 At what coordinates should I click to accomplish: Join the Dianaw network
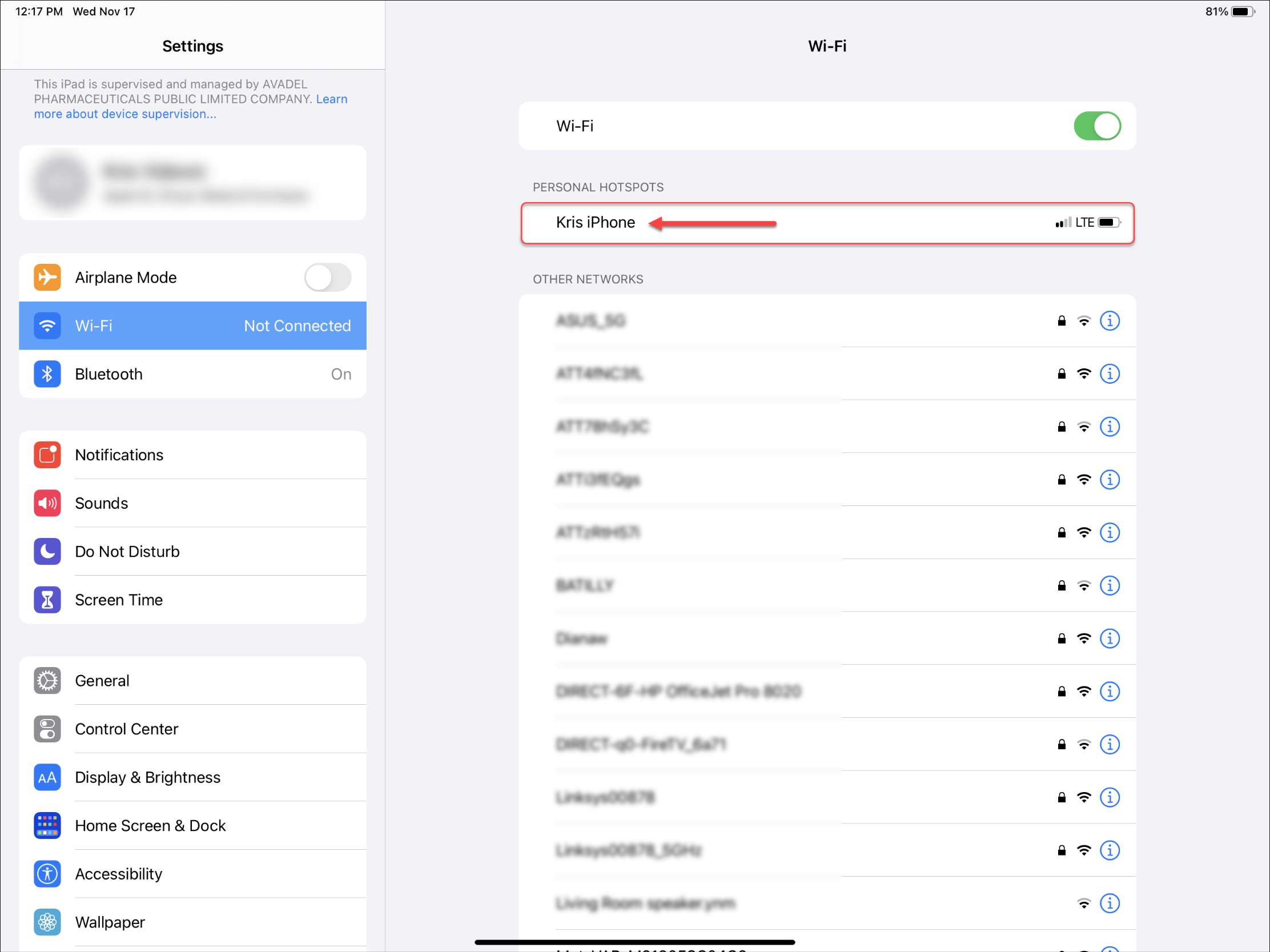click(827, 638)
